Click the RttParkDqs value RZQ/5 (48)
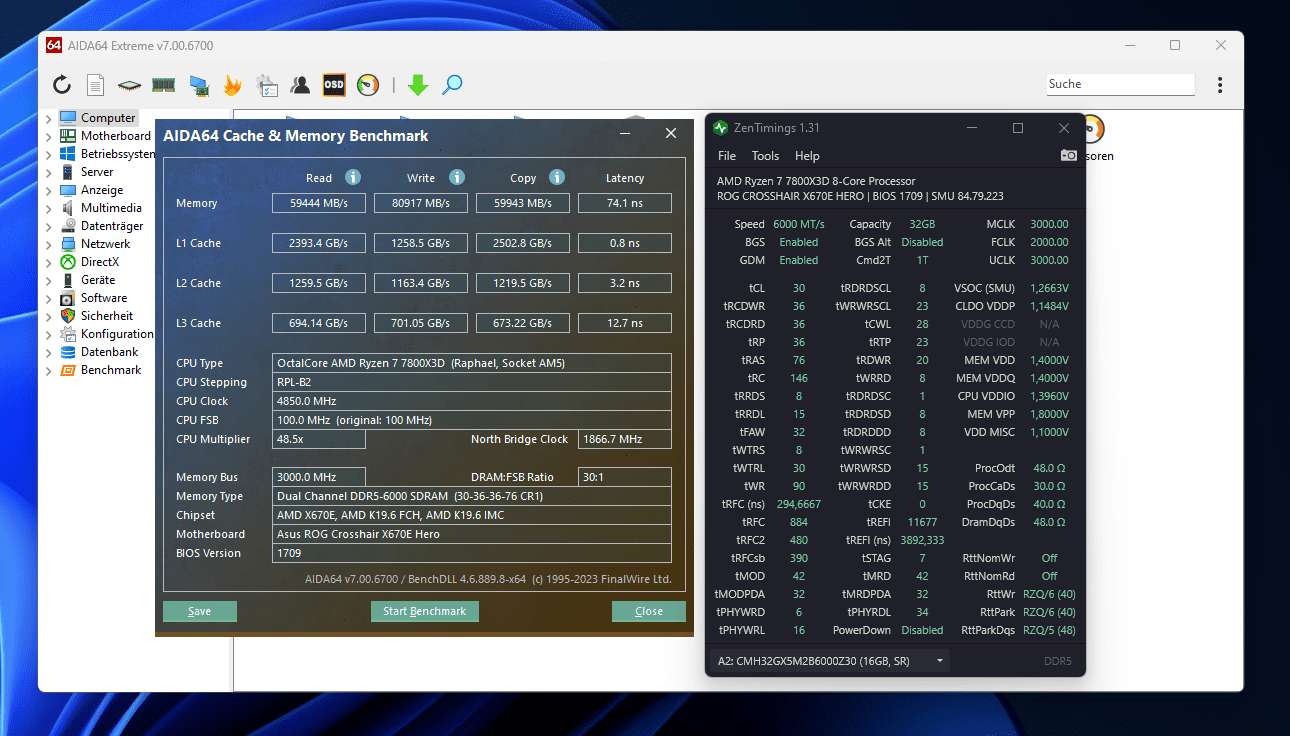Viewport: 1290px width, 736px height. coord(1048,630)
